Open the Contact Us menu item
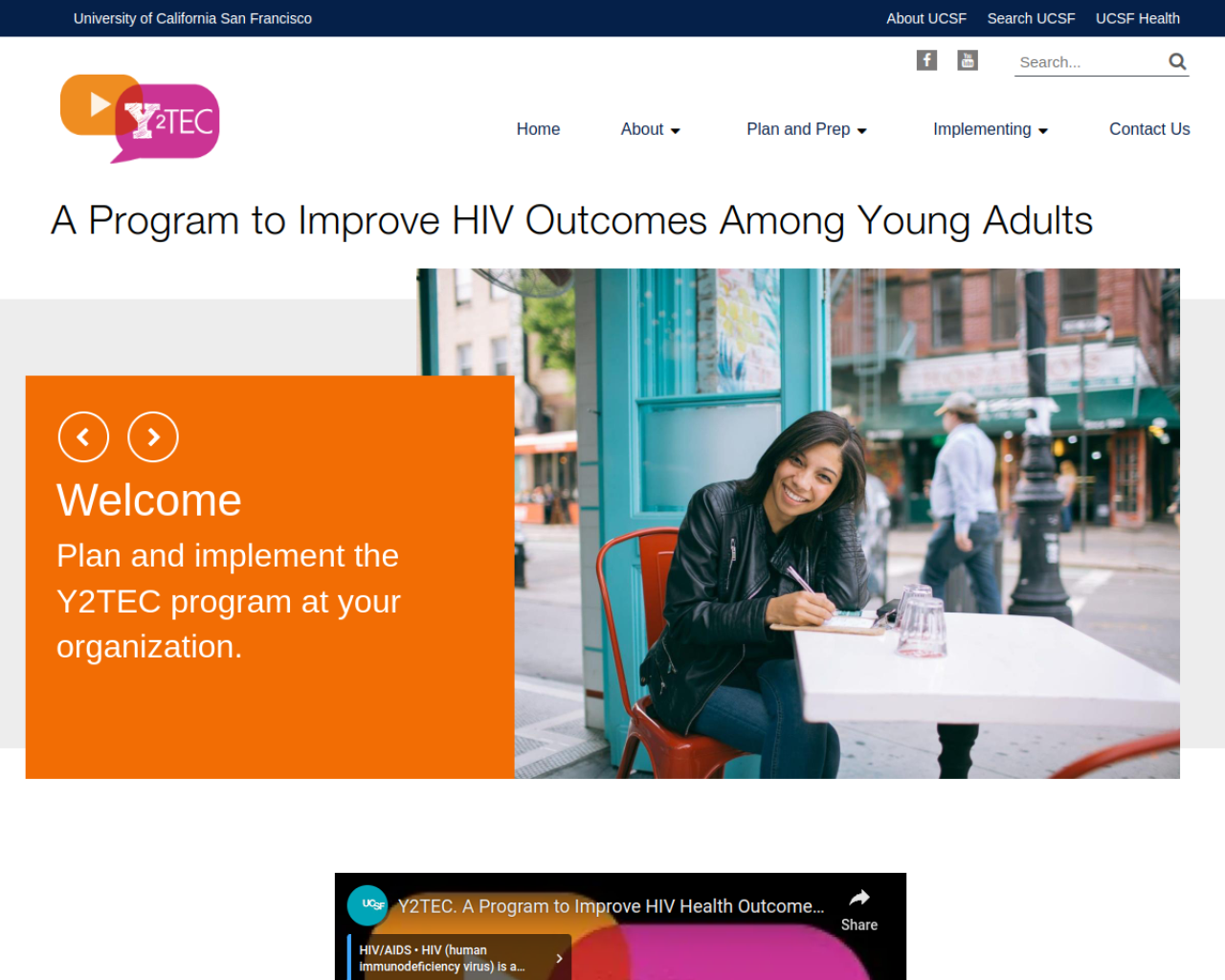 (1149, 129)
